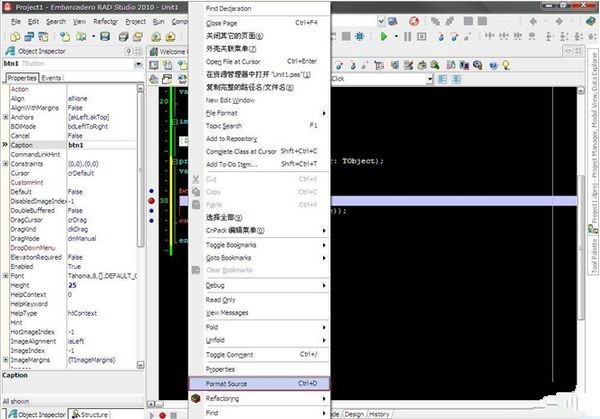
Task: Choose Toggle Comment from the context menu
Action: [260, 355]
